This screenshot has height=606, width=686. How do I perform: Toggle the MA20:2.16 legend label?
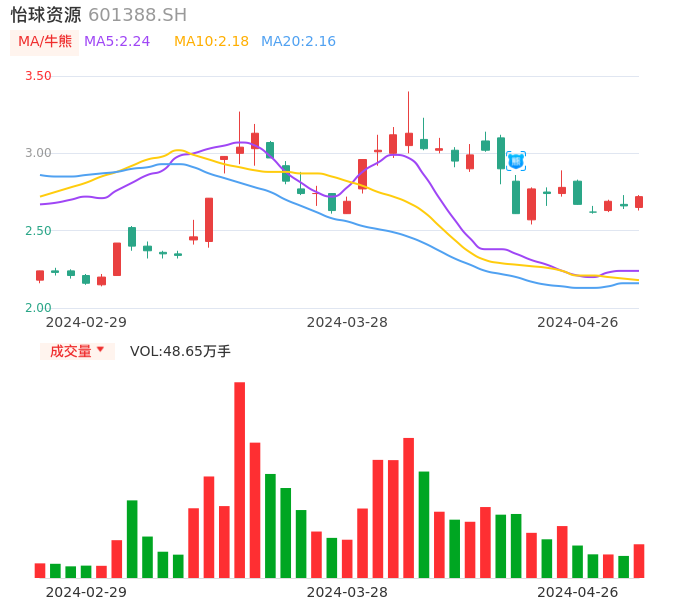[x=298, y=42]
